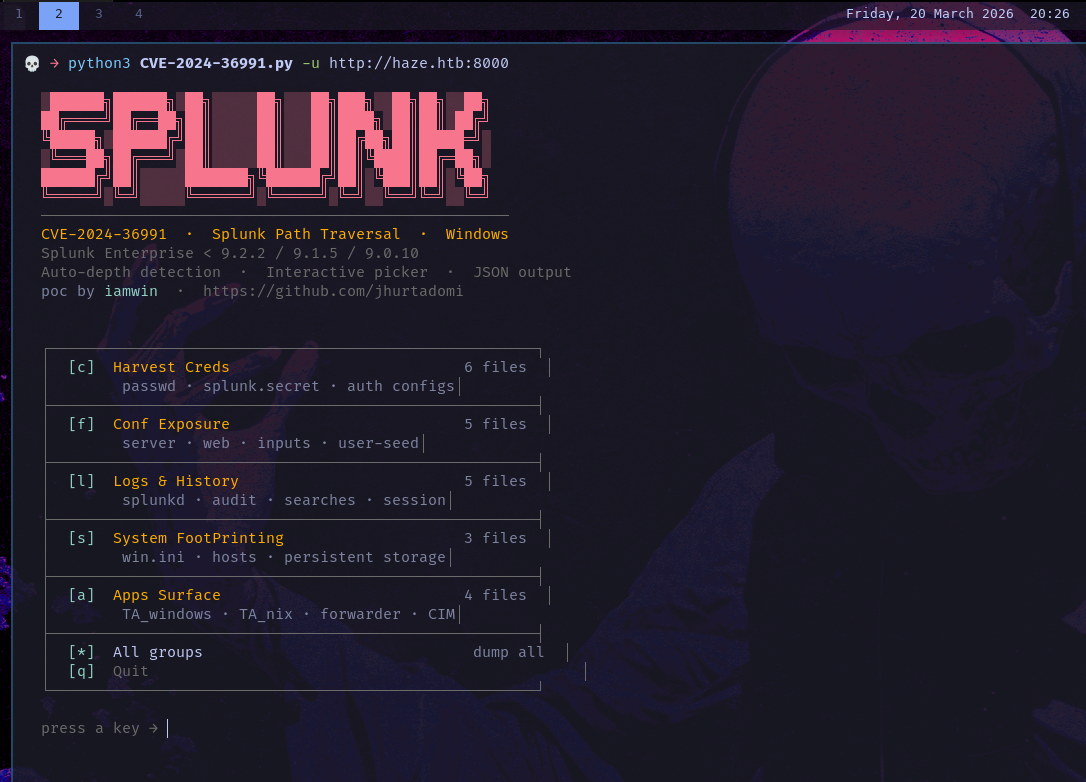Click the Logs & History 5 files count

(495, 481)
